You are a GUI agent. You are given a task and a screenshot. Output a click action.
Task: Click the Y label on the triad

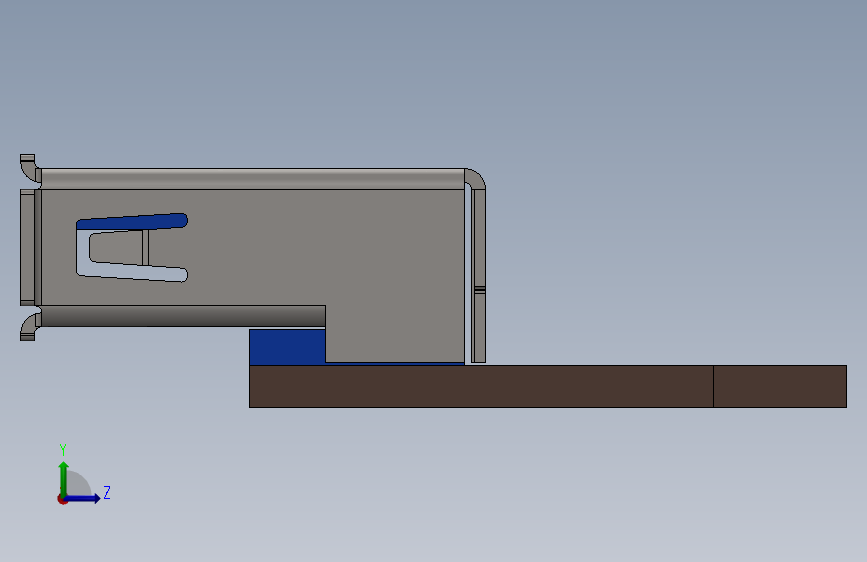coord(63,449)
